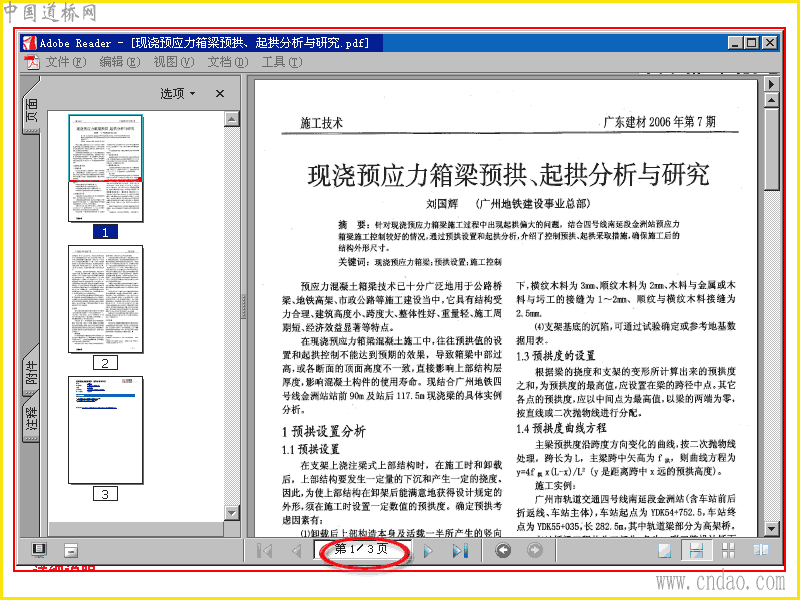Switch to the 注释 side tab
Screen dimensions: 800x600
pos(31,418)
